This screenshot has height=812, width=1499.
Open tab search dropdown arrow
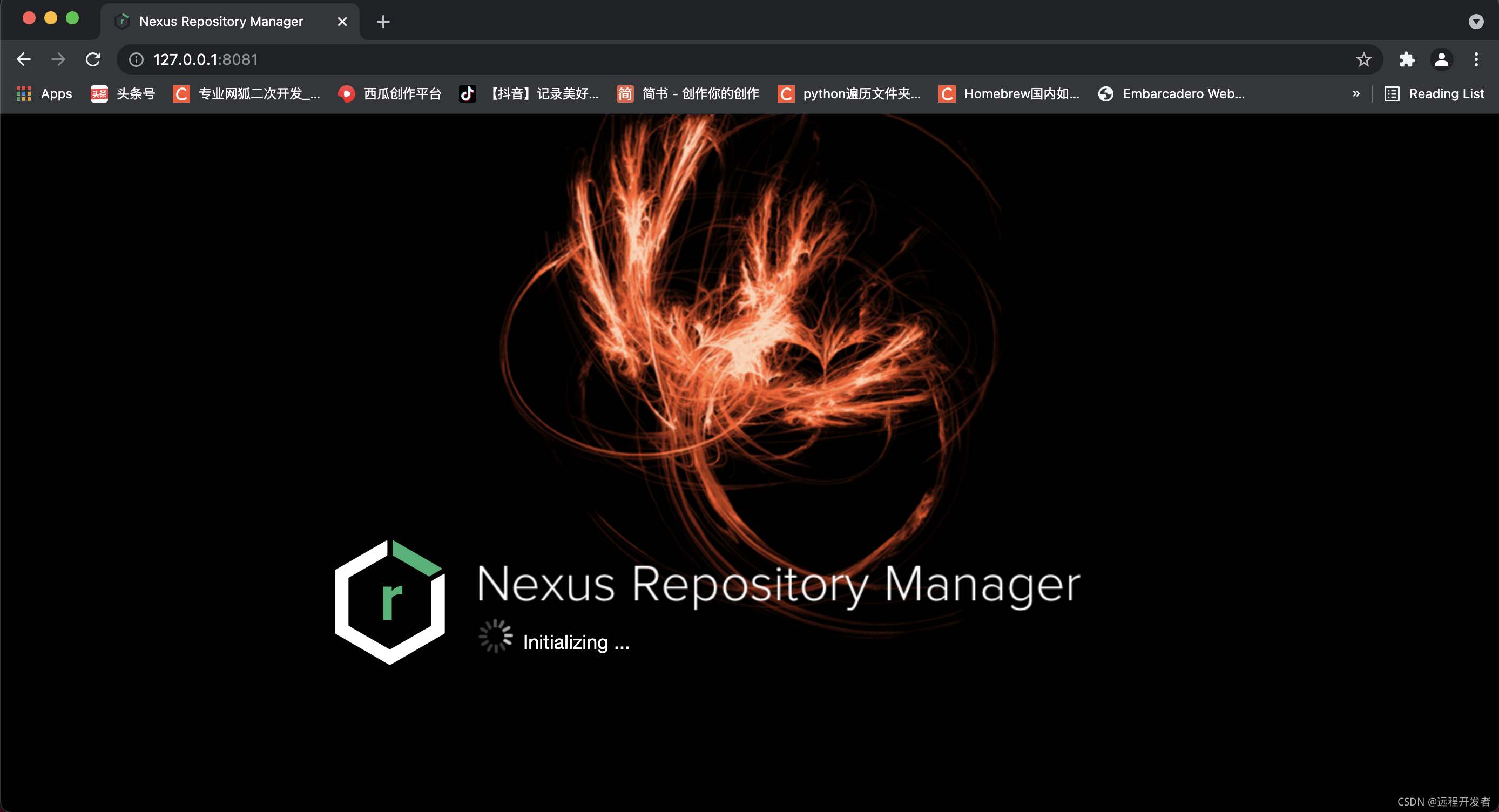[x=1476, y=22]
